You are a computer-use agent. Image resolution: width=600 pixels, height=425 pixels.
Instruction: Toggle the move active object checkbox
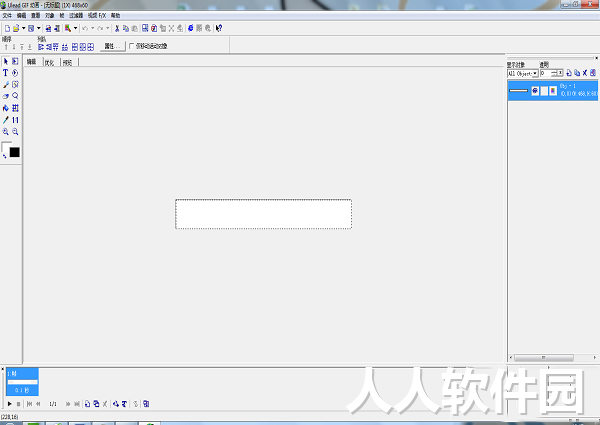pos(131,46)
